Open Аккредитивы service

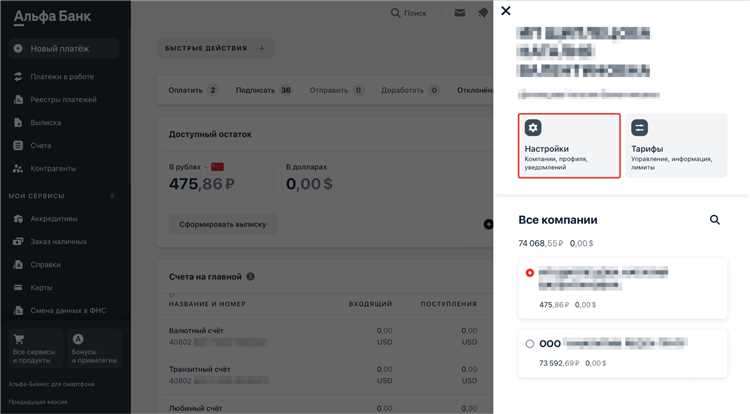click(x=54, y=218)
